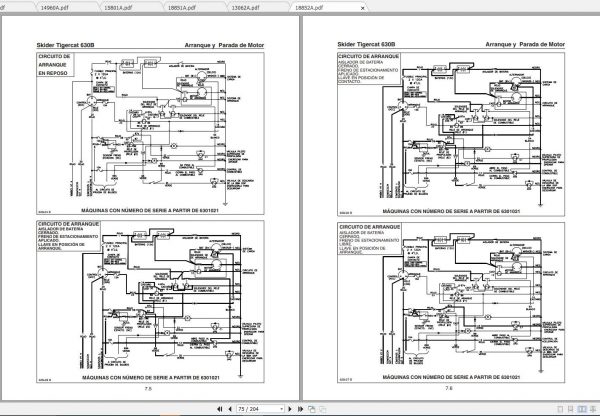This screenshot has width=600, height=416.
Task: Select single page layout icon
Action: (560, 409)
